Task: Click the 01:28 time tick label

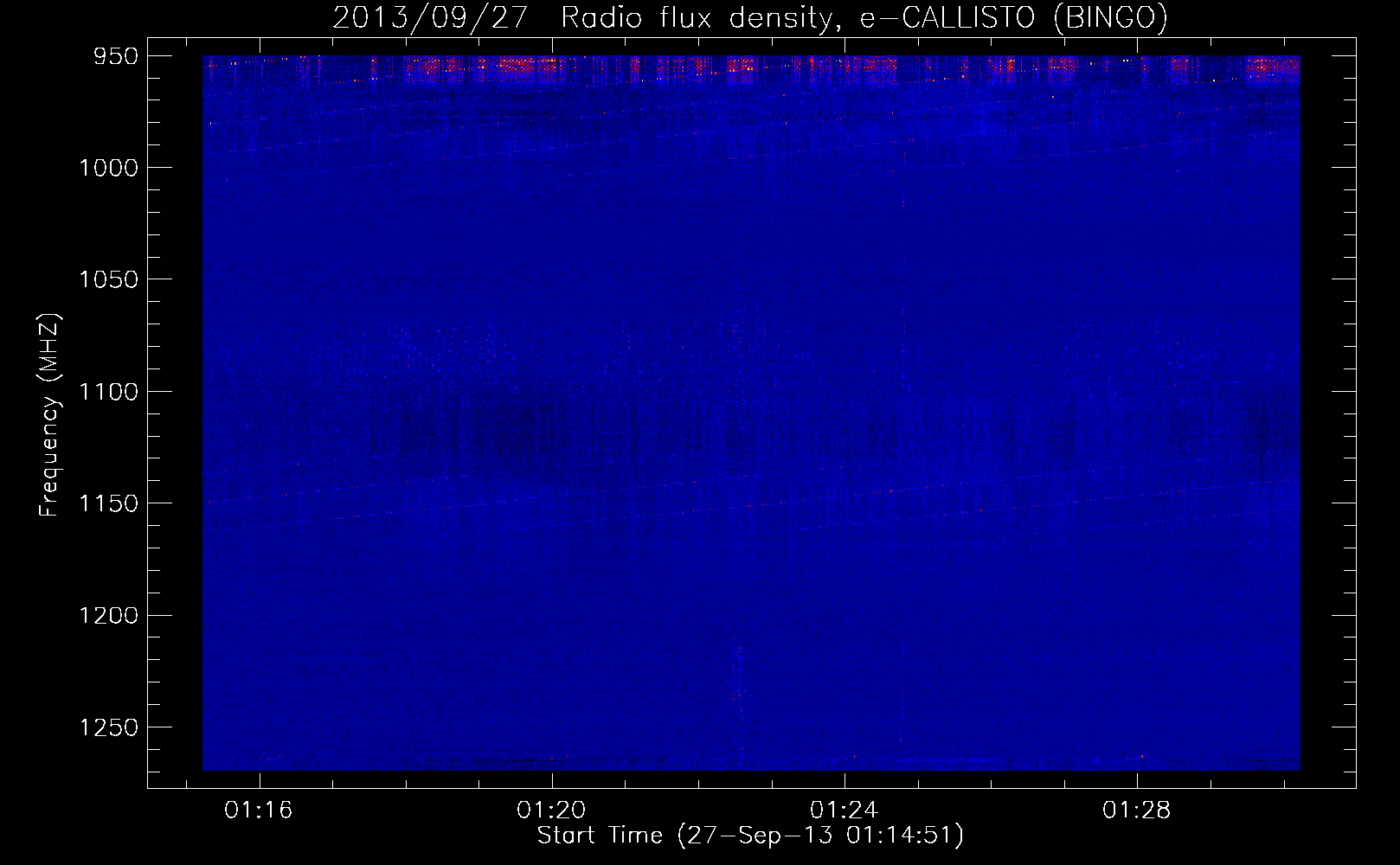Action: point(1136,811)
